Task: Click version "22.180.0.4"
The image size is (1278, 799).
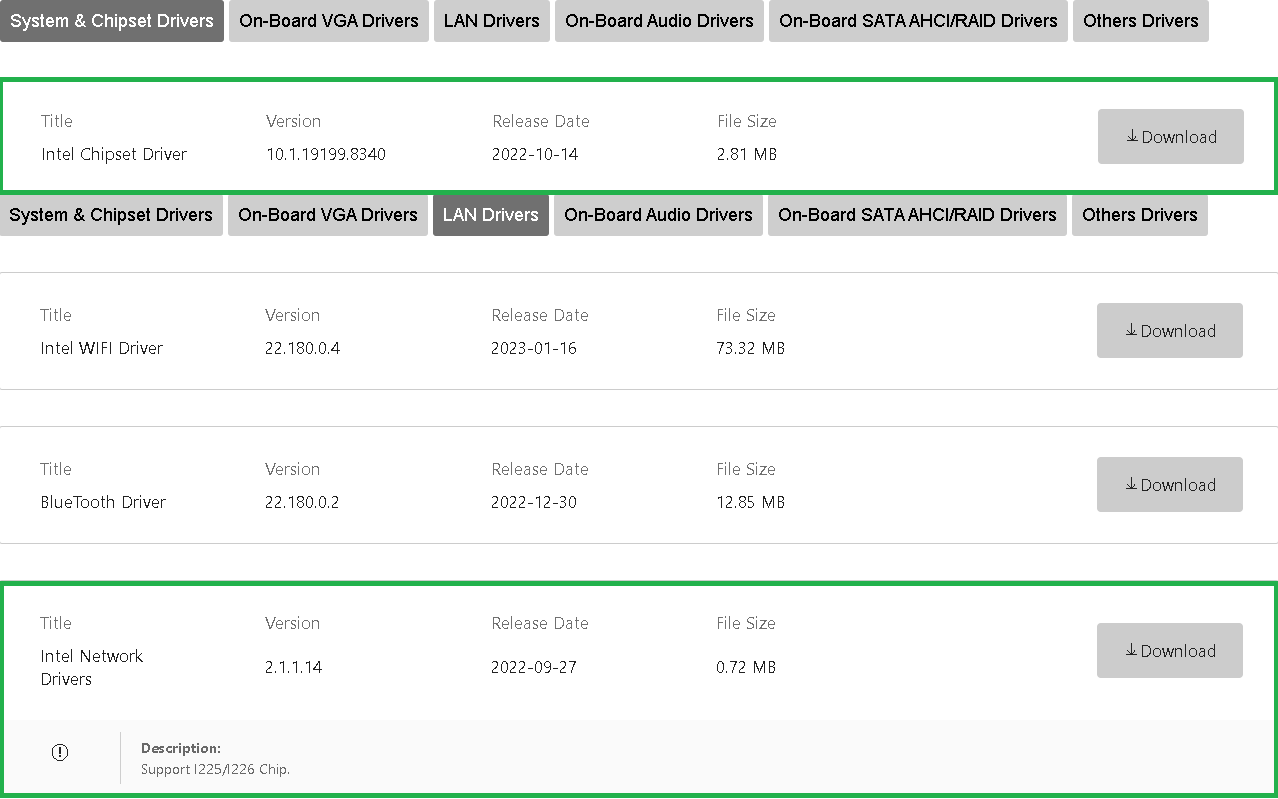Action: pos(302,348)
